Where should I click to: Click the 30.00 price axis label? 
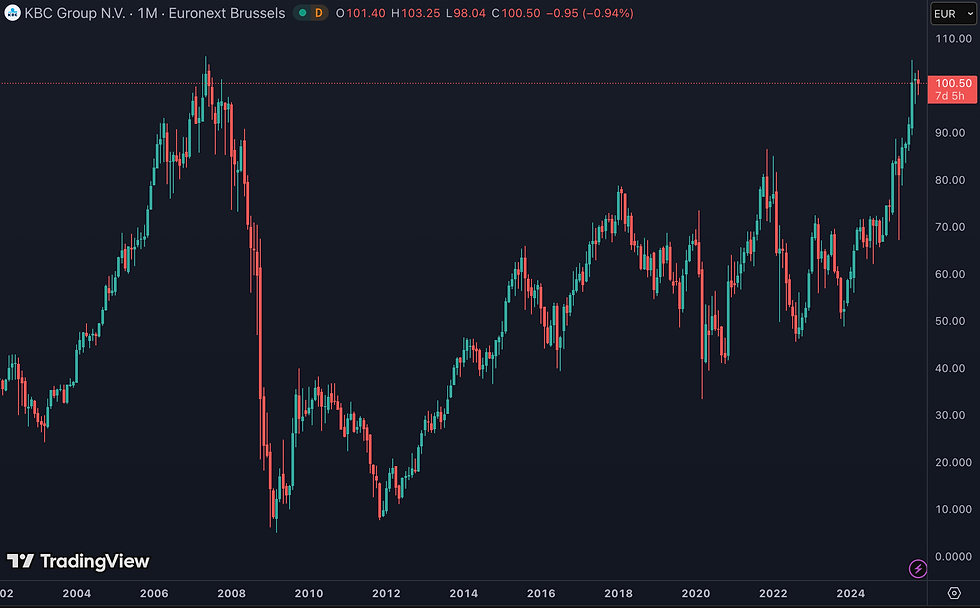(950, 416)
